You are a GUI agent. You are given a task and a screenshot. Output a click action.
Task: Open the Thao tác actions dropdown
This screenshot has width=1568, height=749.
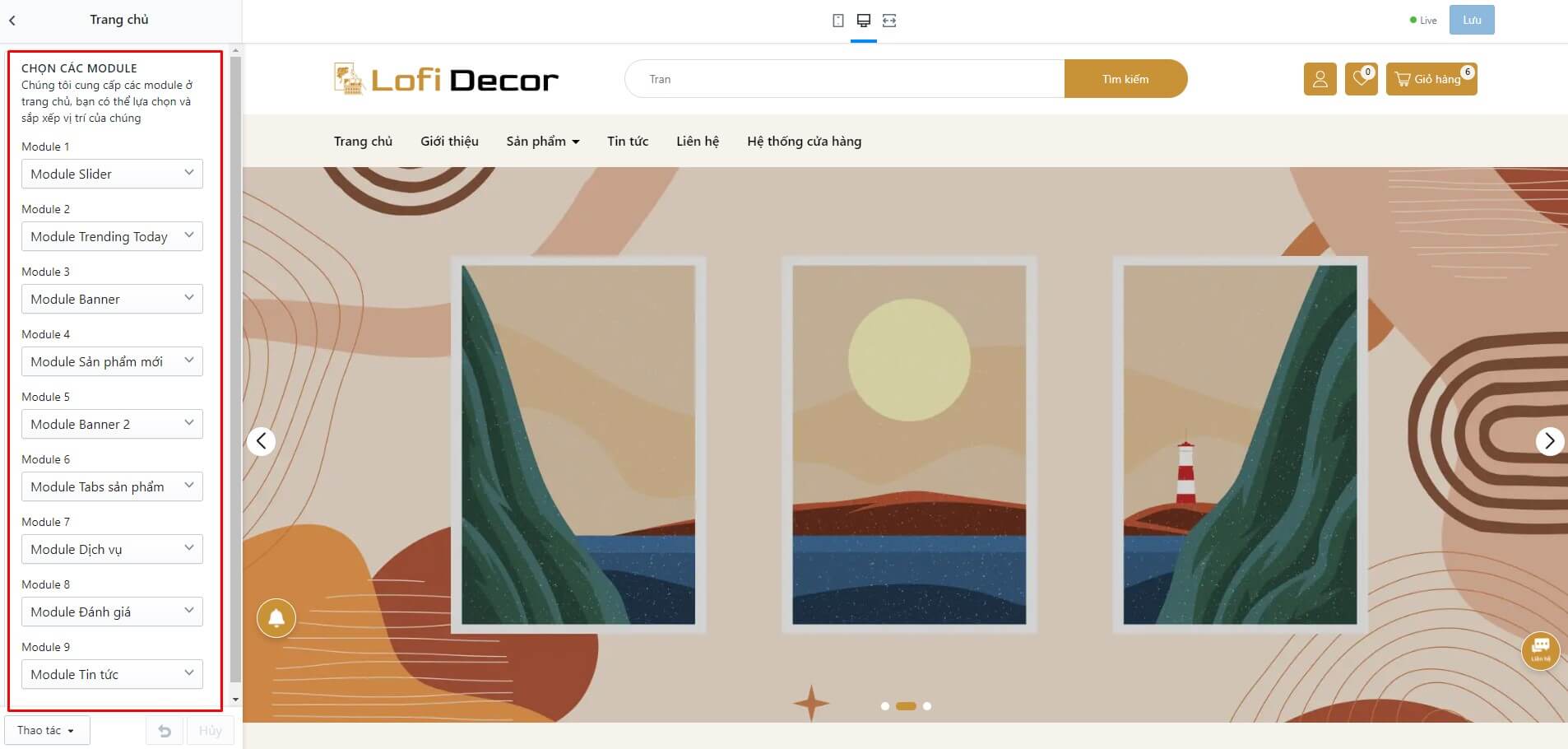[47, 731]
